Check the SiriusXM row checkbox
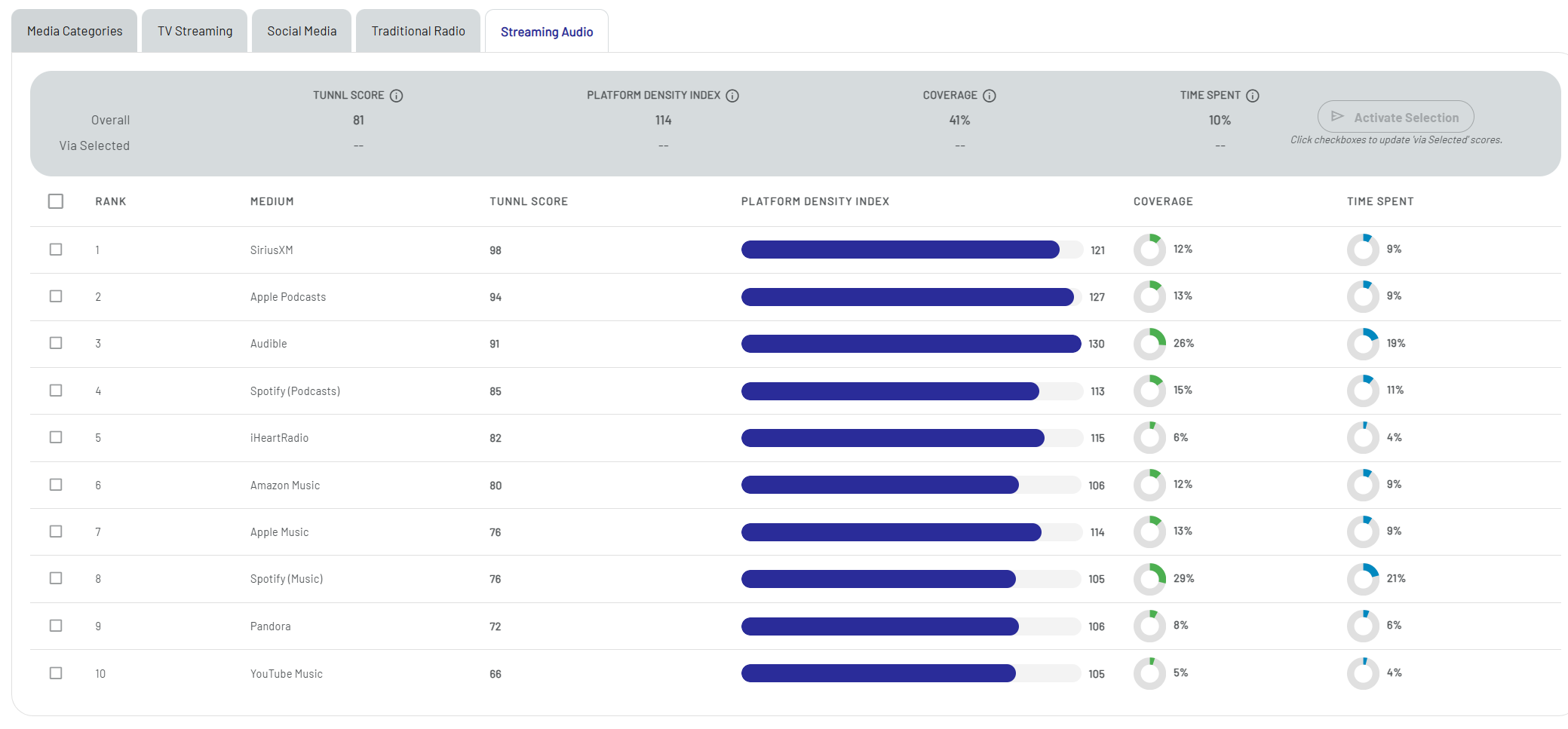The height and width of the screenshot is (729, 1568). [x=56, y=250]
